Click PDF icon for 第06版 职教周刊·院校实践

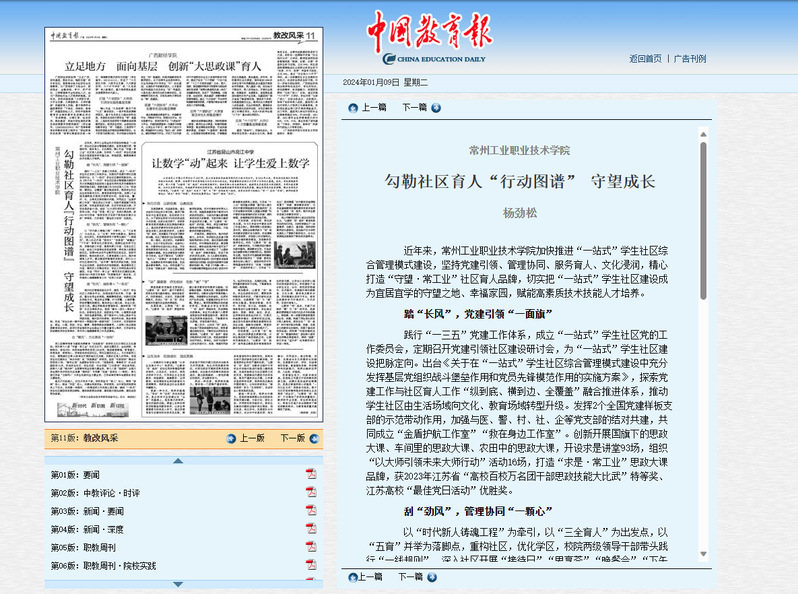(x=310, y=565)
